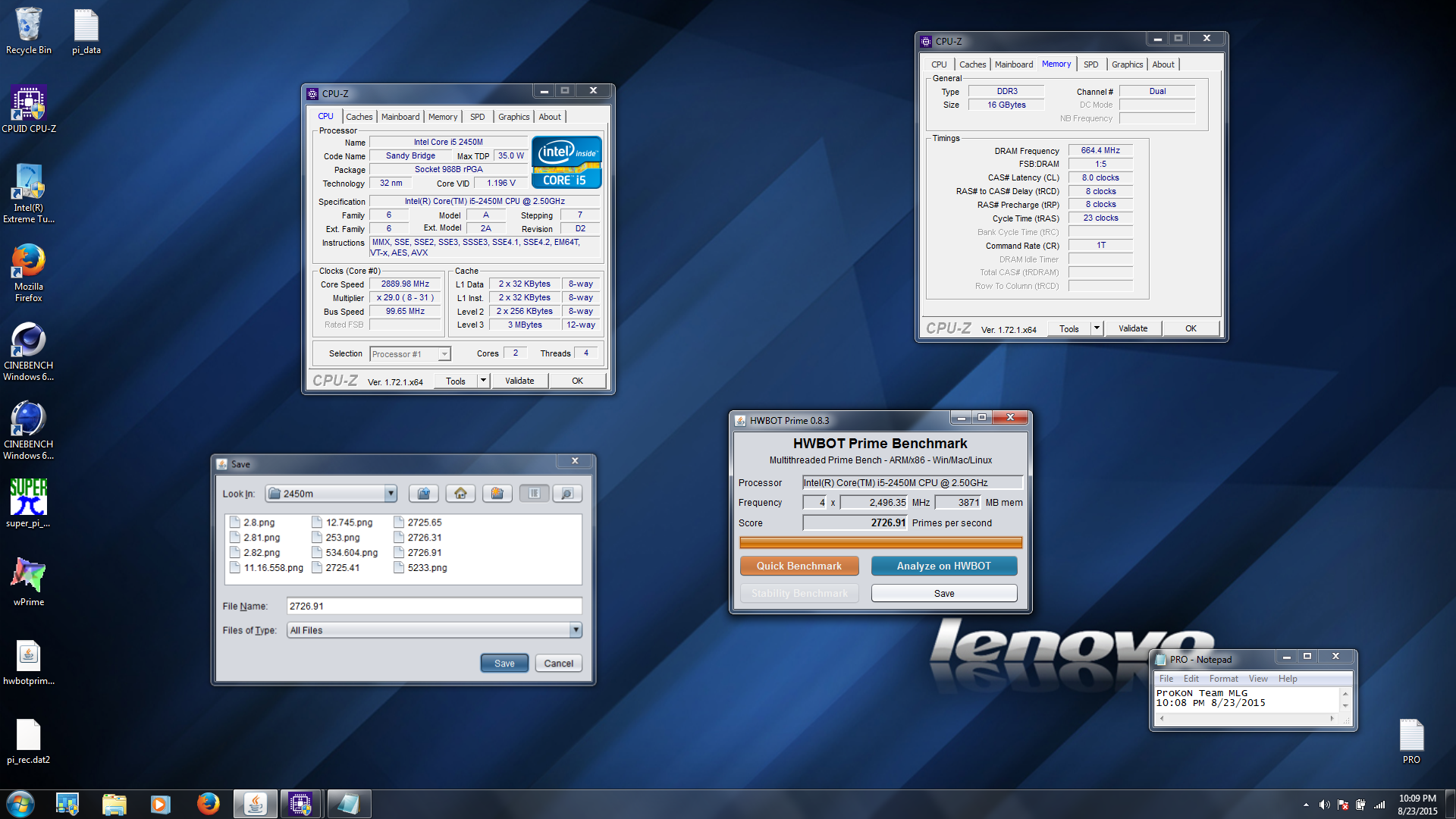
Task: Open Tools dropdown arrow in Memory tab window
Action: click(x=1097, y=328)
